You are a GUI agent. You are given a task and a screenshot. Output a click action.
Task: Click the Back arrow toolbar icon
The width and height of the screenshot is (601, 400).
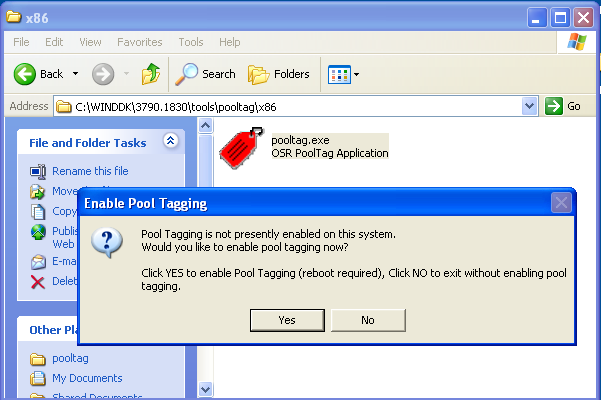click(x=24, y=74)
